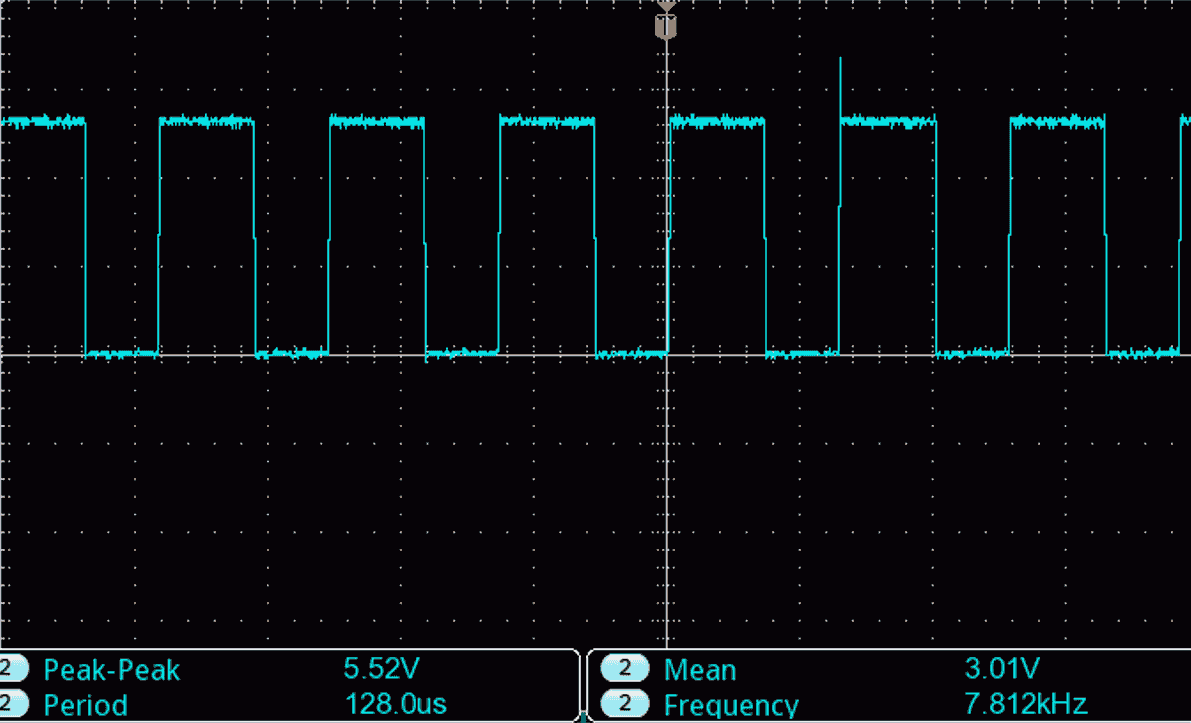Click the channel 2 badge beside Frequency
The height and width of the screenshot is (723, 1191).
pyautogui.click(x=625, y=704)
